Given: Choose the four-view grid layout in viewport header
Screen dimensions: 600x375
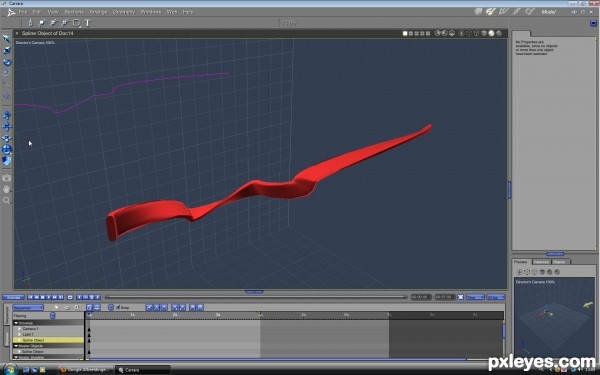Looking at the screenshot, I should (x=428, y=34).
